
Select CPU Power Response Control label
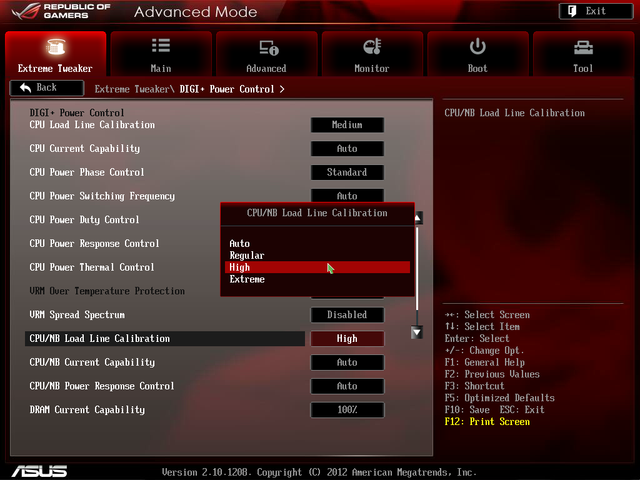pyautogui.click(x=94, y=243)
